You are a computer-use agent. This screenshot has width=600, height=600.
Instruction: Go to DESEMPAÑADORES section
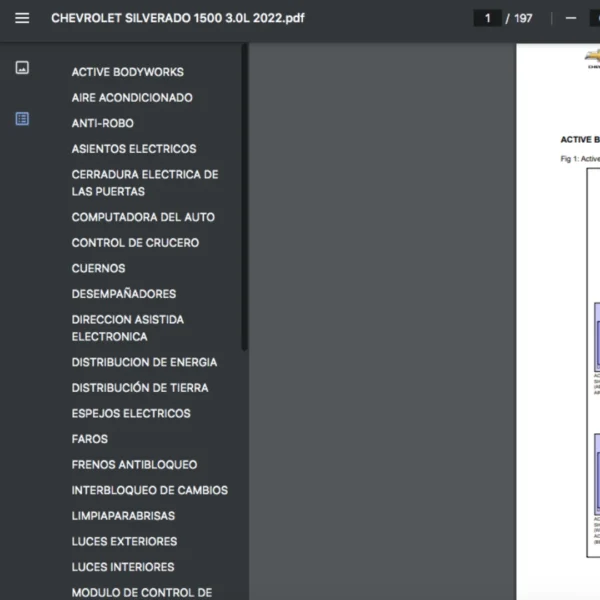point(123,294)
